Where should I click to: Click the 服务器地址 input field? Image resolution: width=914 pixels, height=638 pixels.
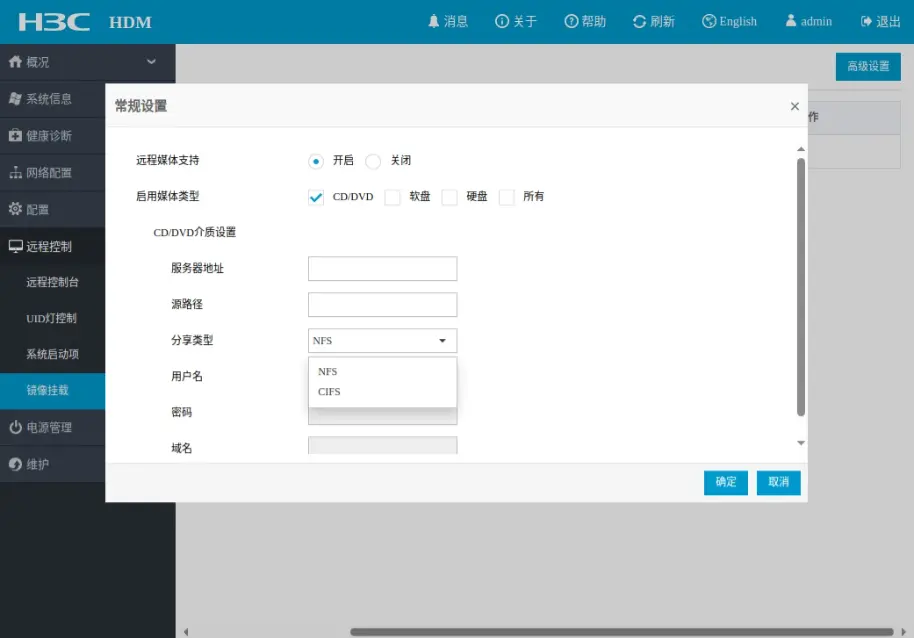click(x=382, y=269)
